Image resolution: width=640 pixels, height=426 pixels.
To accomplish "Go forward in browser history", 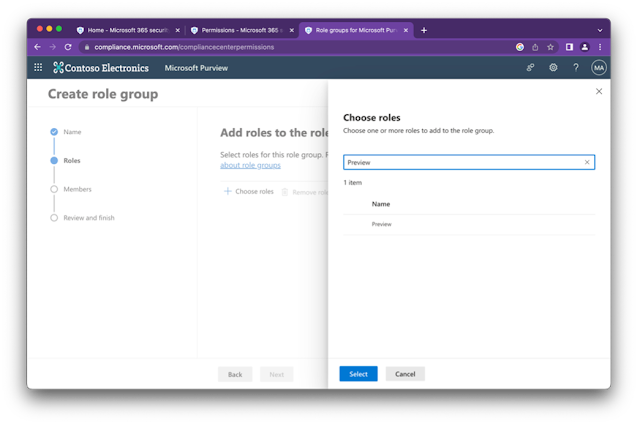I will pyautogui.click(x=53, y=47).
